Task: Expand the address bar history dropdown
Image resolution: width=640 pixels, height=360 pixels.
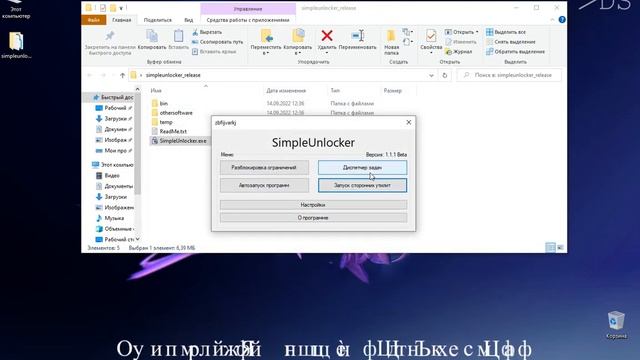Action: click(x=431, y=75)
